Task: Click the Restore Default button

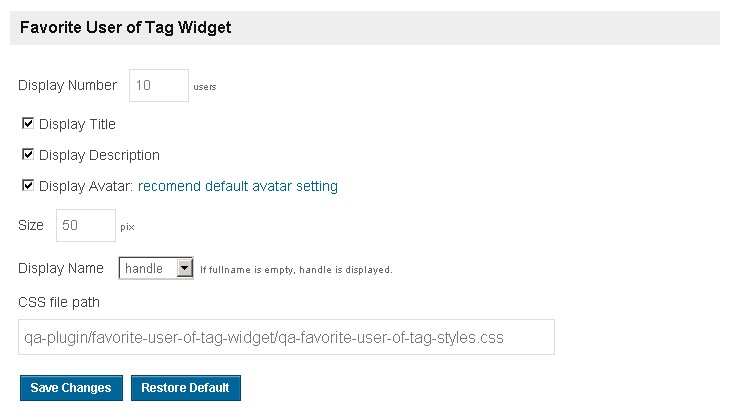Action: pyautogui.click(x=185, y=387)
